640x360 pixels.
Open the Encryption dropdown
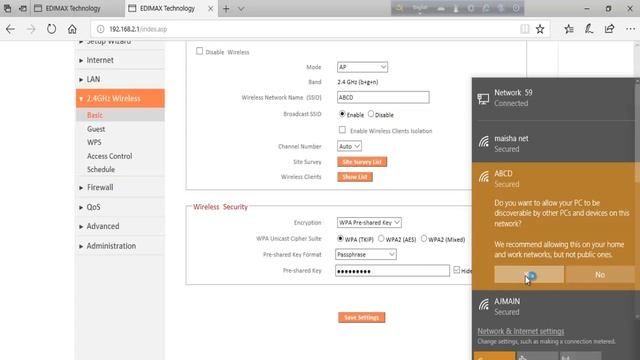(369, 222)
